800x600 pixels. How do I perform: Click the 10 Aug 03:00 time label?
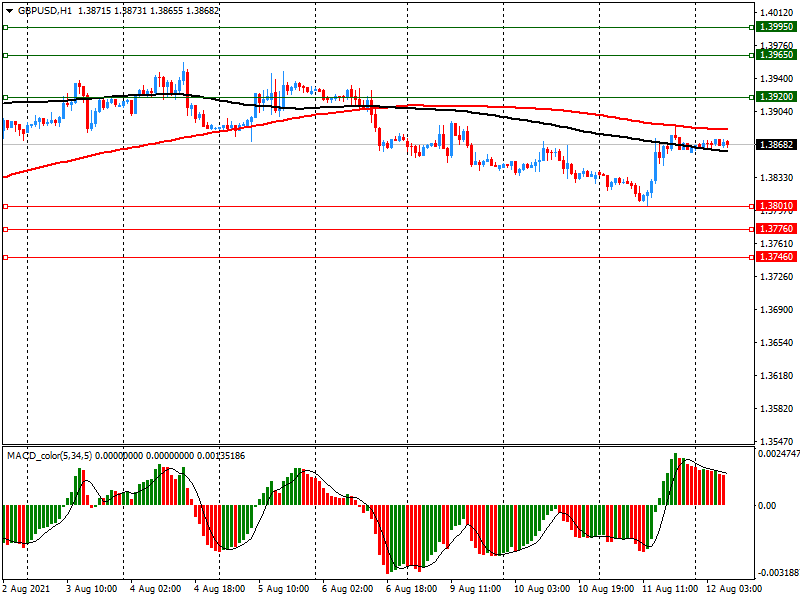click(x=542, y=589)
